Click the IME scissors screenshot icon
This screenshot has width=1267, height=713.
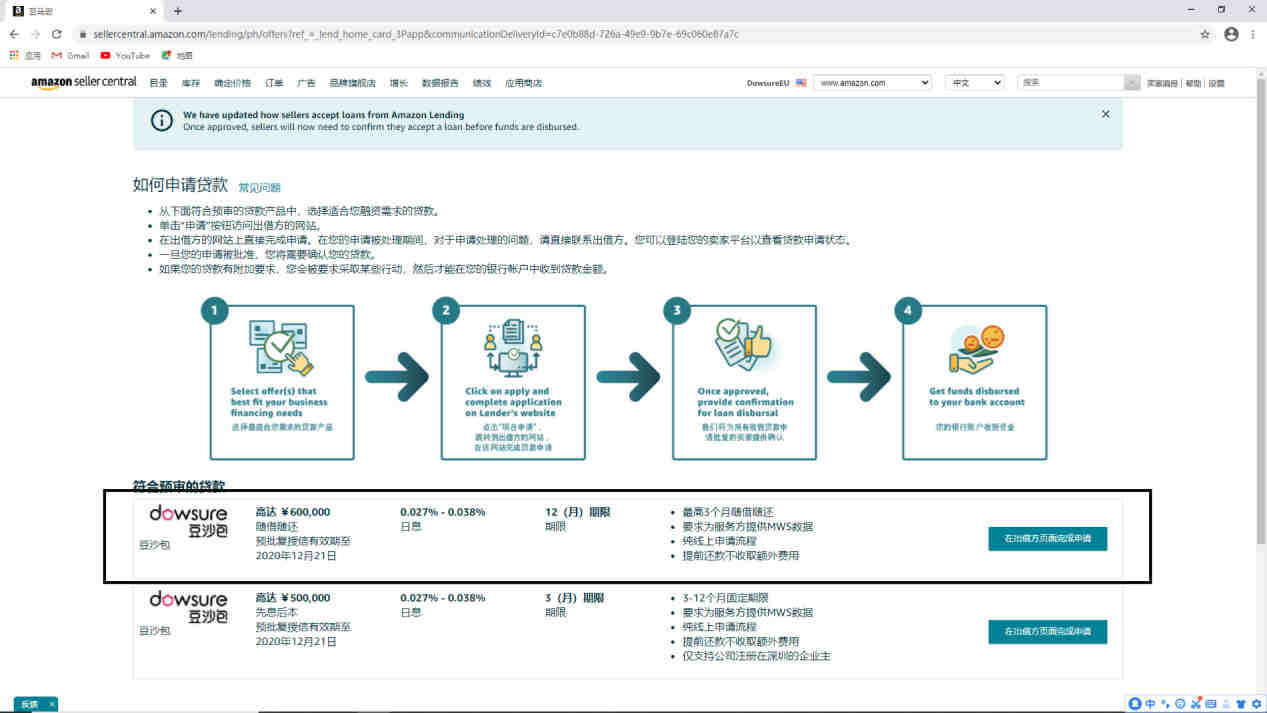click(1195, 704)
